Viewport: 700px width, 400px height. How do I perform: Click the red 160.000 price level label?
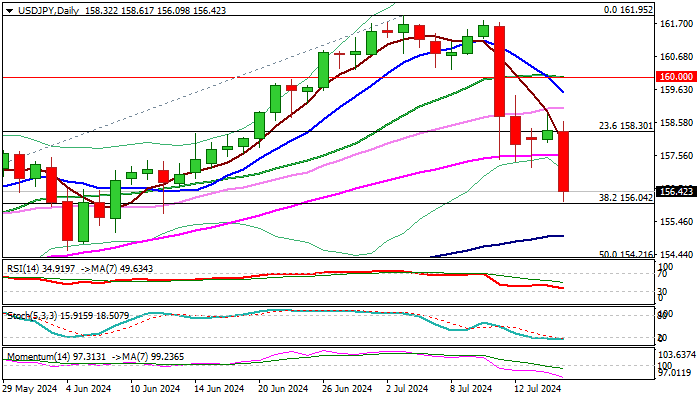[676, 77]
